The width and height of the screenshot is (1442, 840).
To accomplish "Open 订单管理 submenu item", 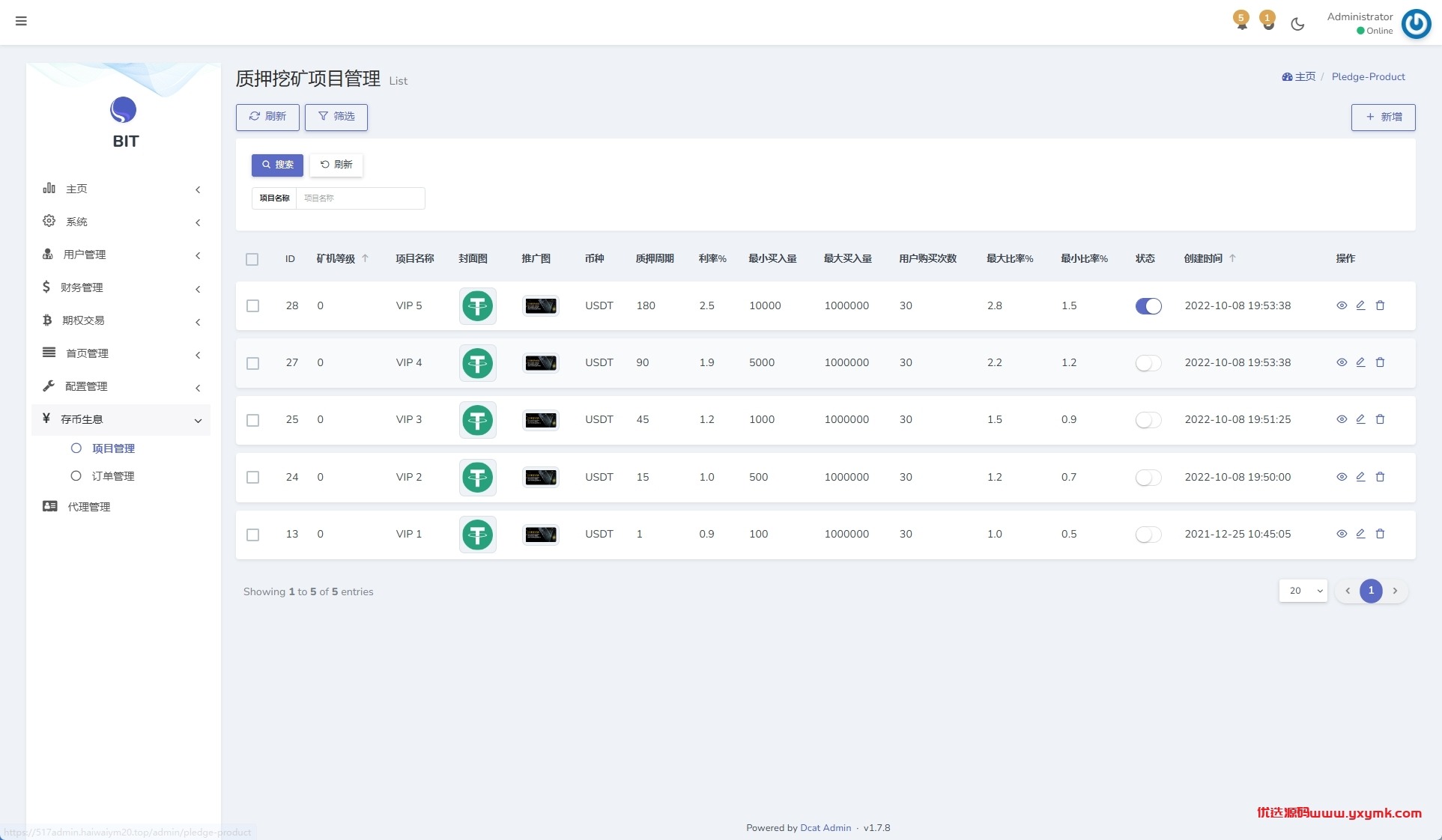I will pyautogui.click(x=113, y=476).
